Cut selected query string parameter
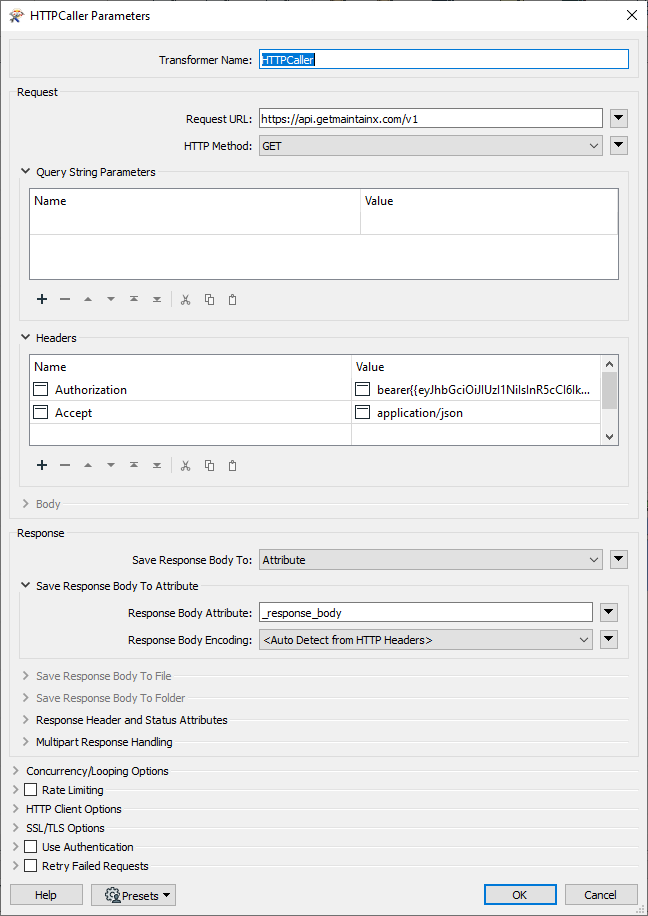 186,300
